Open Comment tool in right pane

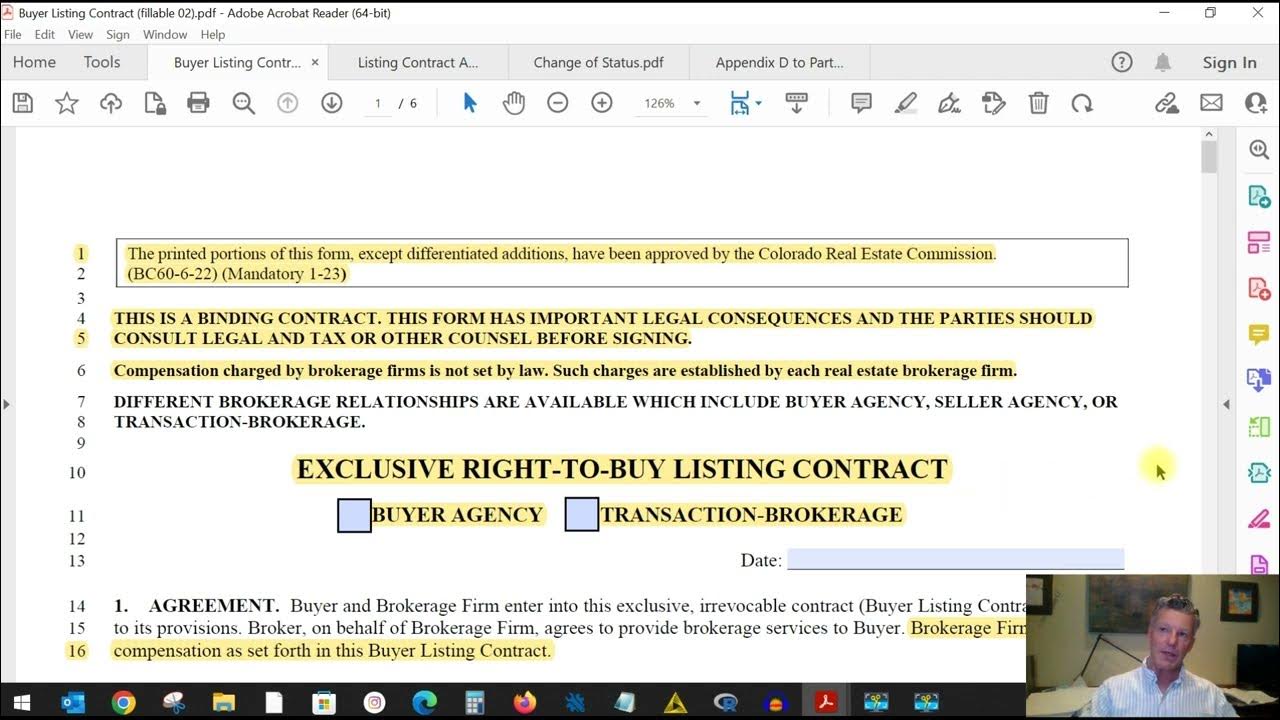[x=1259, y=334]
